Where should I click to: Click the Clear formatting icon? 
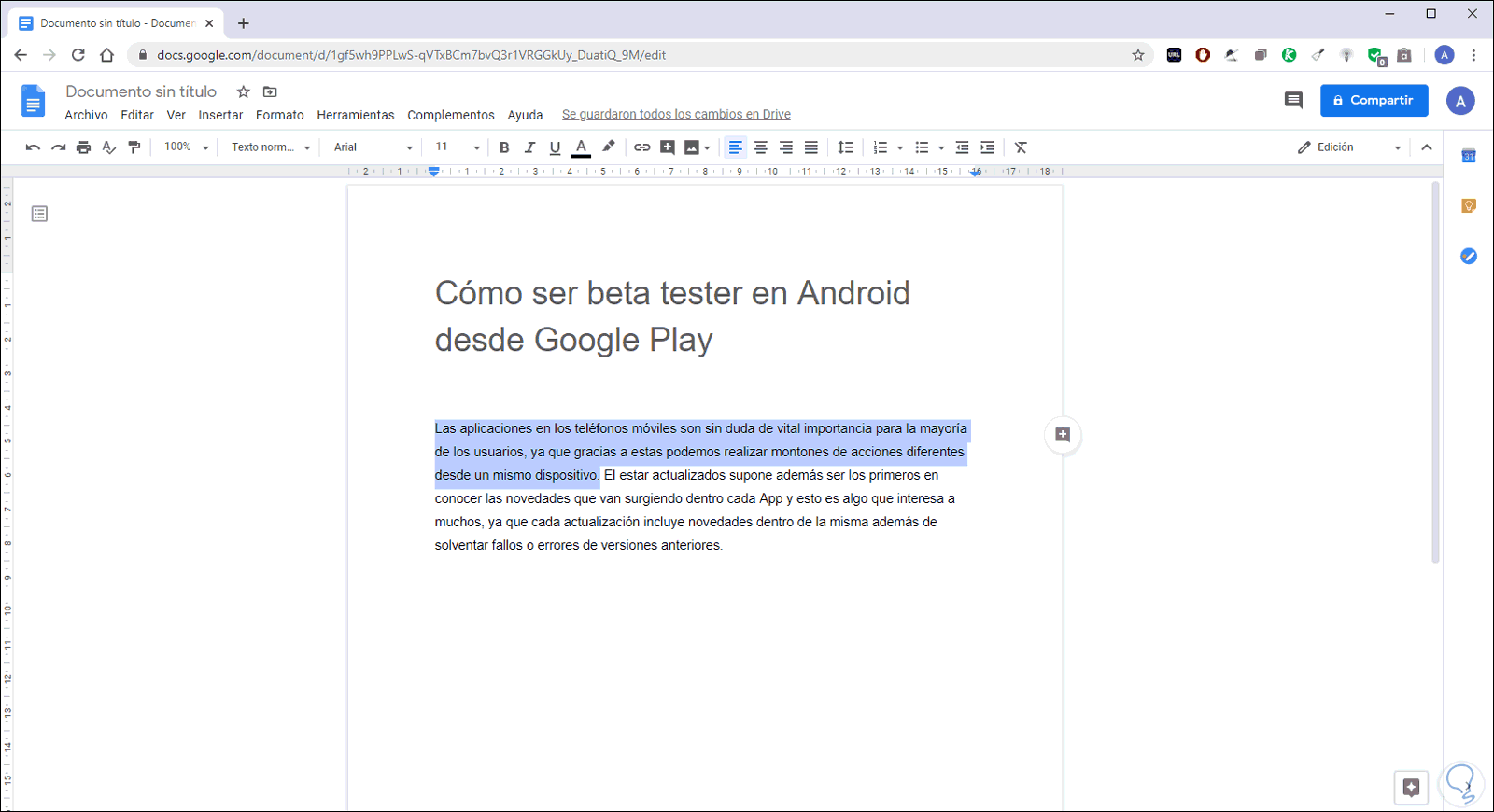1021,147
